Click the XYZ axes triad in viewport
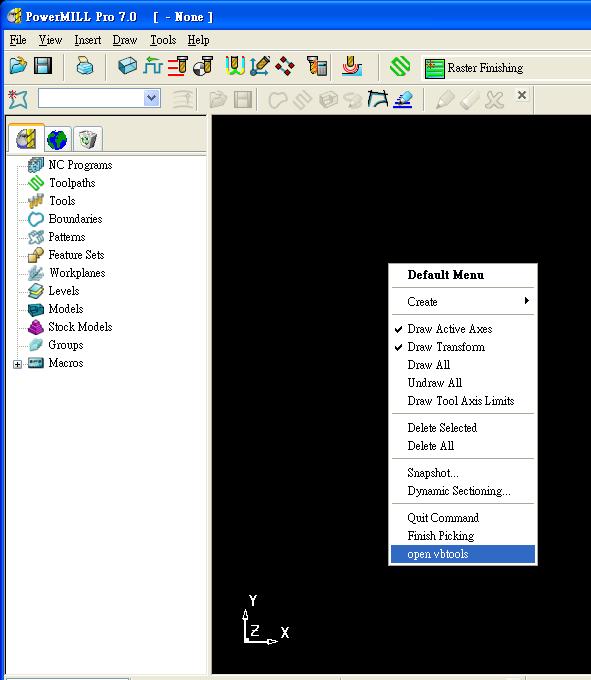Image resolution: width=591 pixels, height=680 pixels. click(265, 620)
